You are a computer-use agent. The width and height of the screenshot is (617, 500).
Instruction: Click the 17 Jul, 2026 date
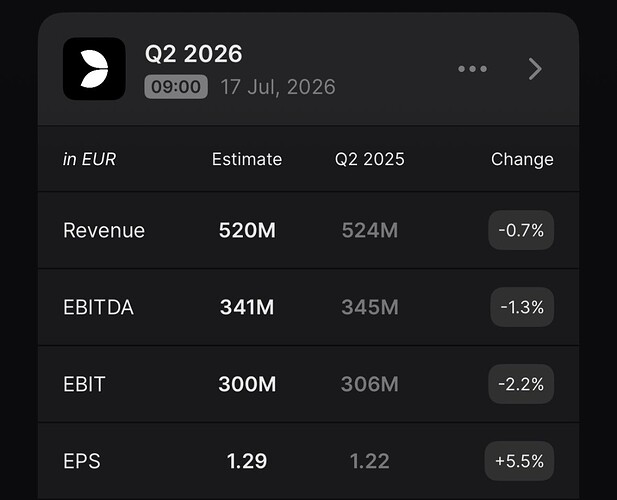[278, 87]
